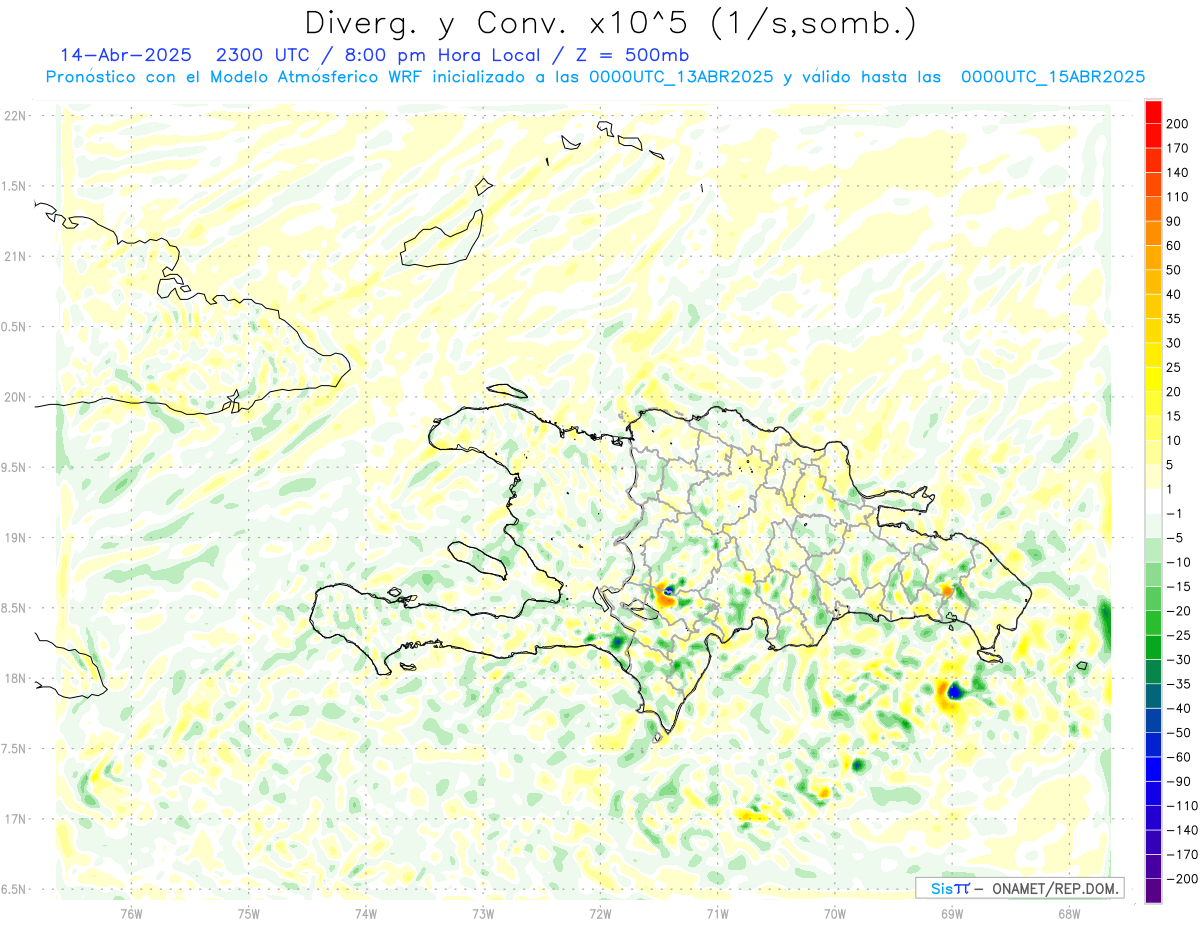Click the '0000UTC_13ABR2025' initialization time
Viewport: 1200px width, 927px height.
point(681,77)
